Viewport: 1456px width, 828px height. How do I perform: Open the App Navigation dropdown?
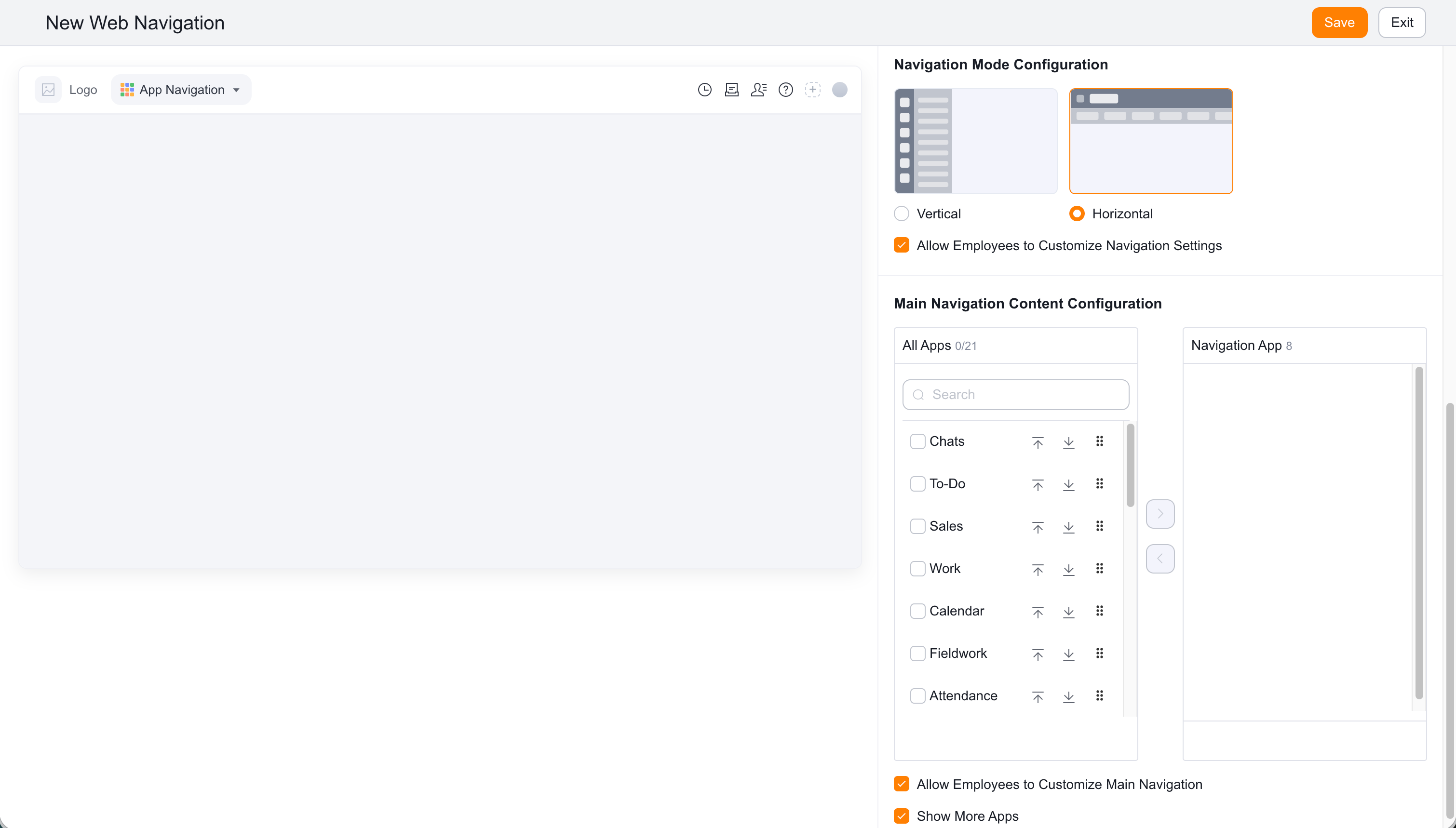coord(181,90)
